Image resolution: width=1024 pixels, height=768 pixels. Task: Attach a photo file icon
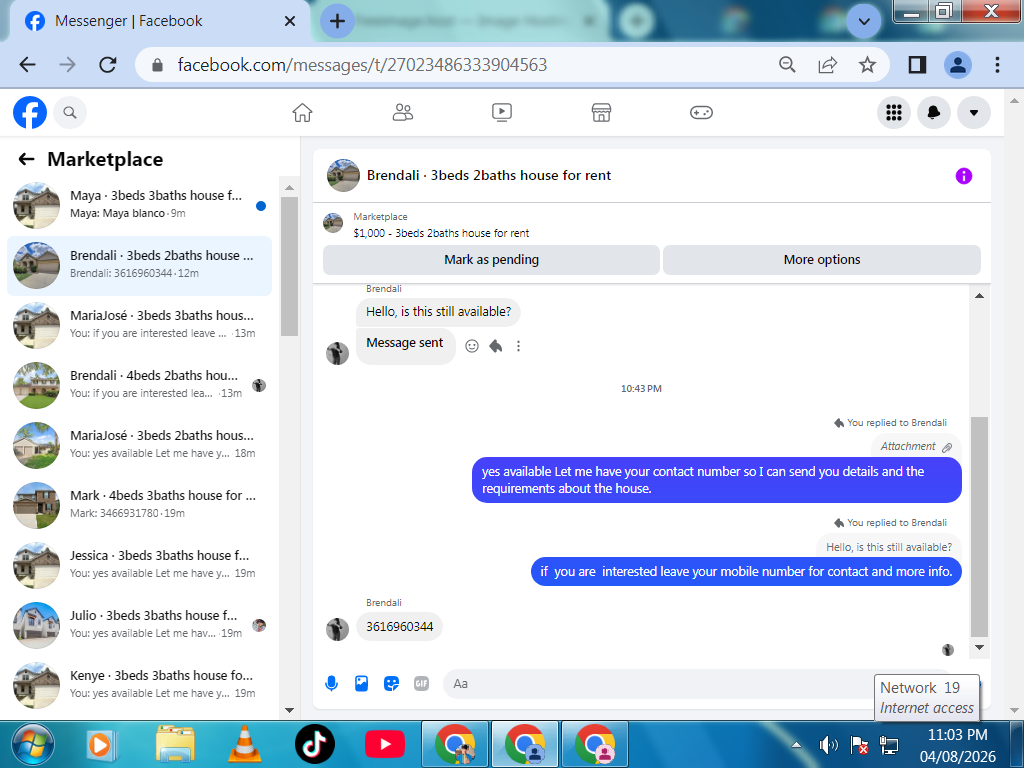point(361,684)
